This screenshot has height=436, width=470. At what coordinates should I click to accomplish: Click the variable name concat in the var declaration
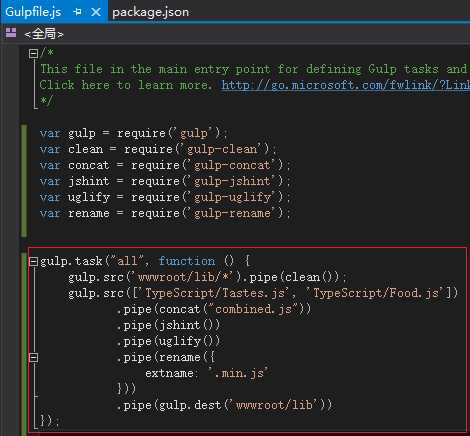(x=89, y=165)
